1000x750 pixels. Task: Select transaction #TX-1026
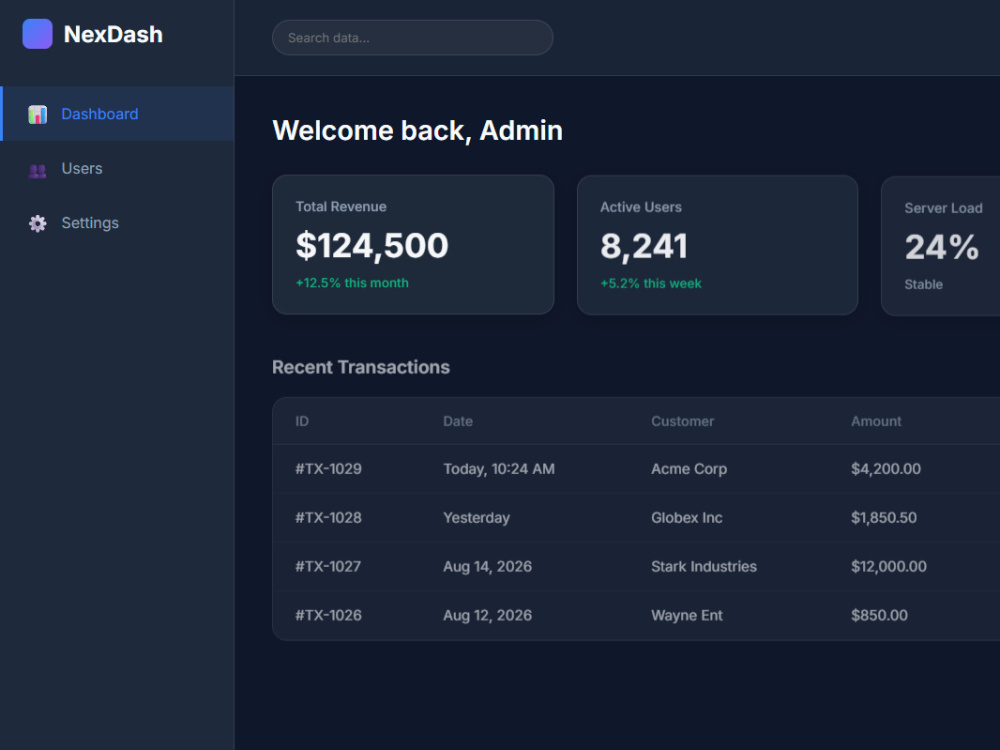click(328, 615)
